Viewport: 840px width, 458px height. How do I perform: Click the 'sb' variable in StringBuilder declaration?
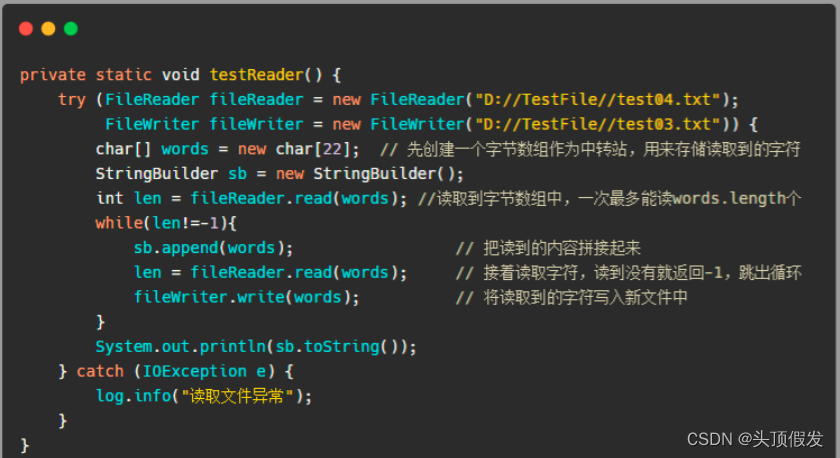point(237,174)
